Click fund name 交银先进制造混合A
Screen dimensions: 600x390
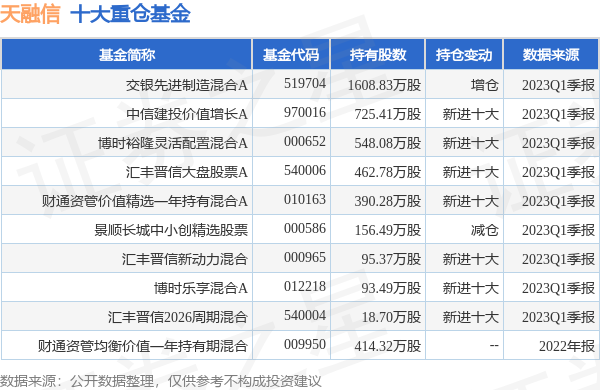click(x=187, y=85)
